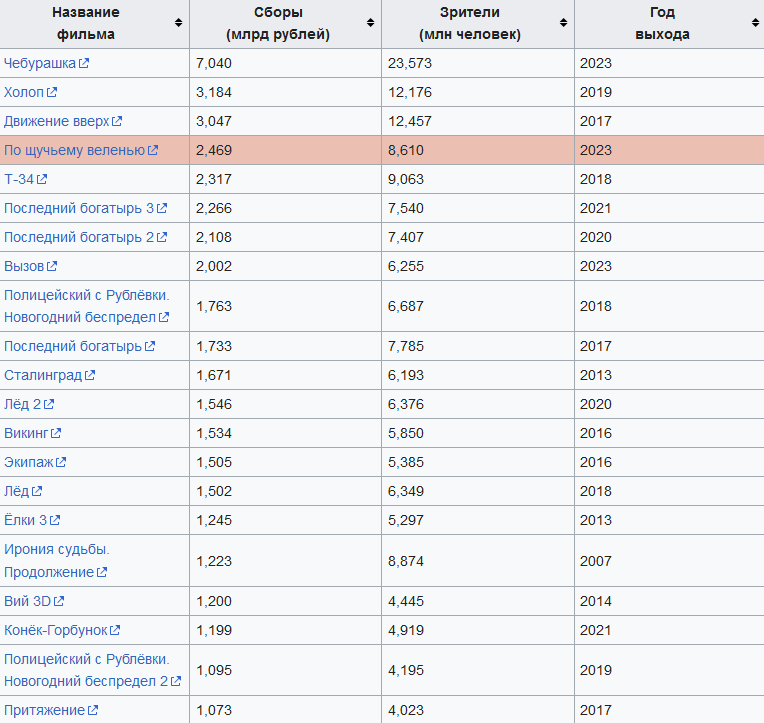Click external link icon beside По щучьему веленью
The height and width of the screenshot is (723, 764).
(153, 150)
